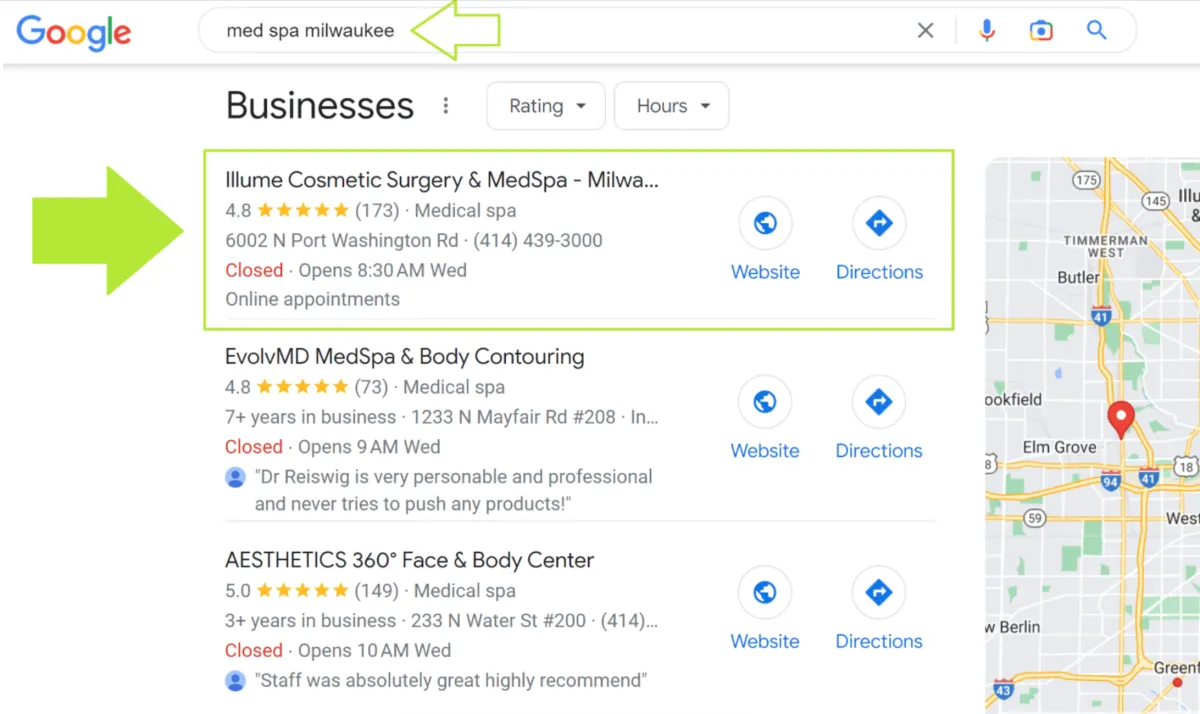The height and width of the screenshot is (714, 1200).
Task: Click Staff was absolutely great review snippet
Action: click(451, 681)
